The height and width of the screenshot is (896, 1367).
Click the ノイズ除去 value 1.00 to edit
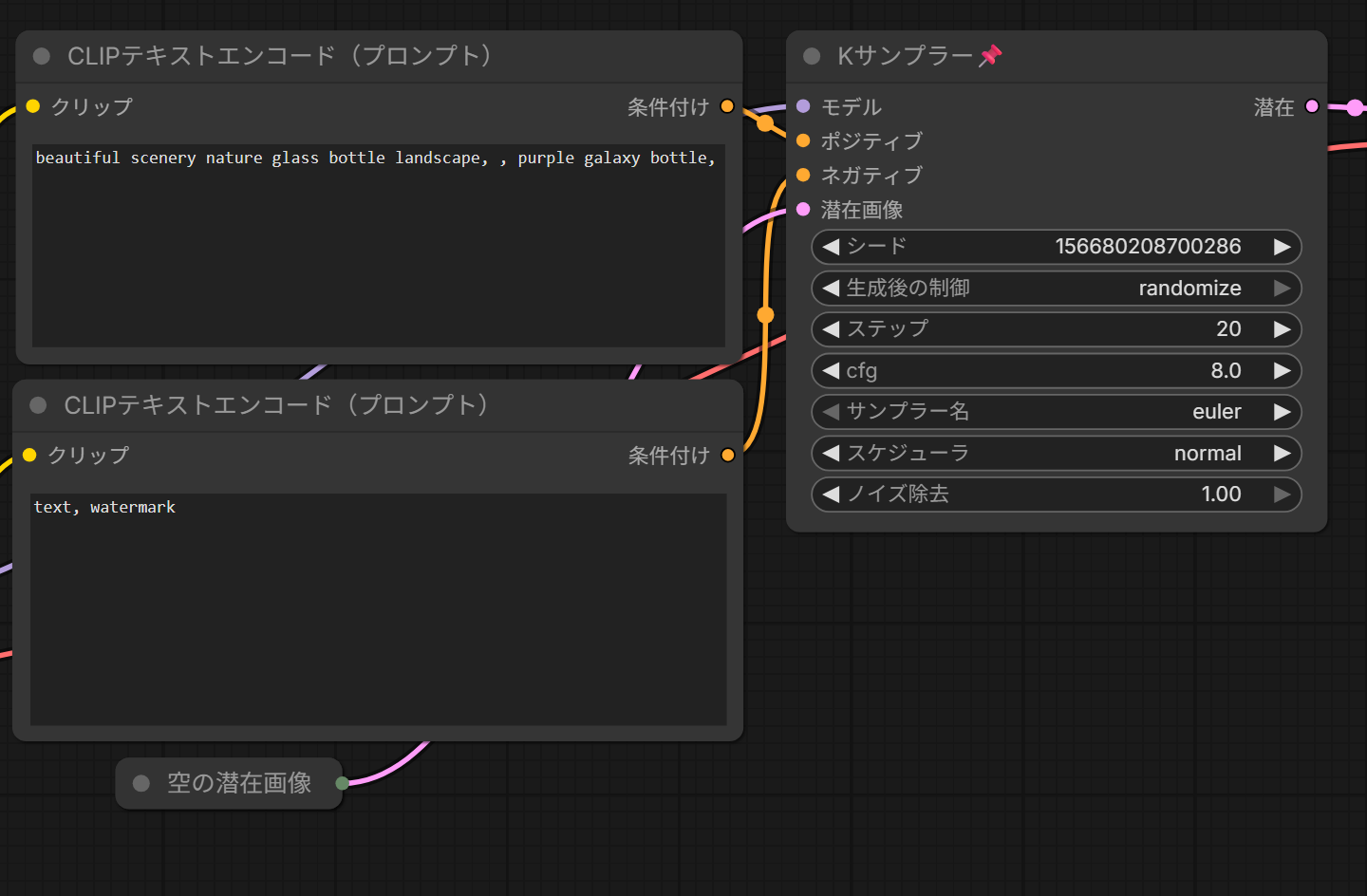coord(1221,494)
